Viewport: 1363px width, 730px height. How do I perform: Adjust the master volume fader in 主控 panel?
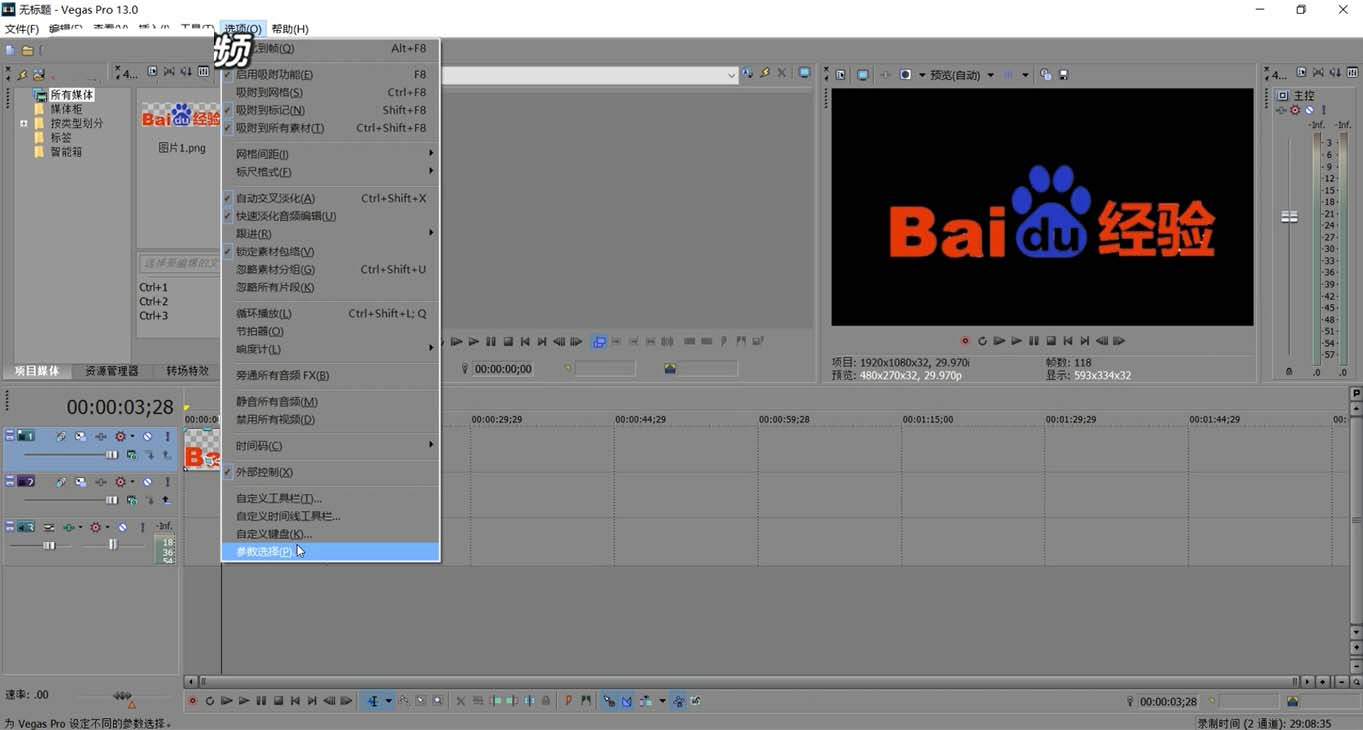click(1290, 216)
